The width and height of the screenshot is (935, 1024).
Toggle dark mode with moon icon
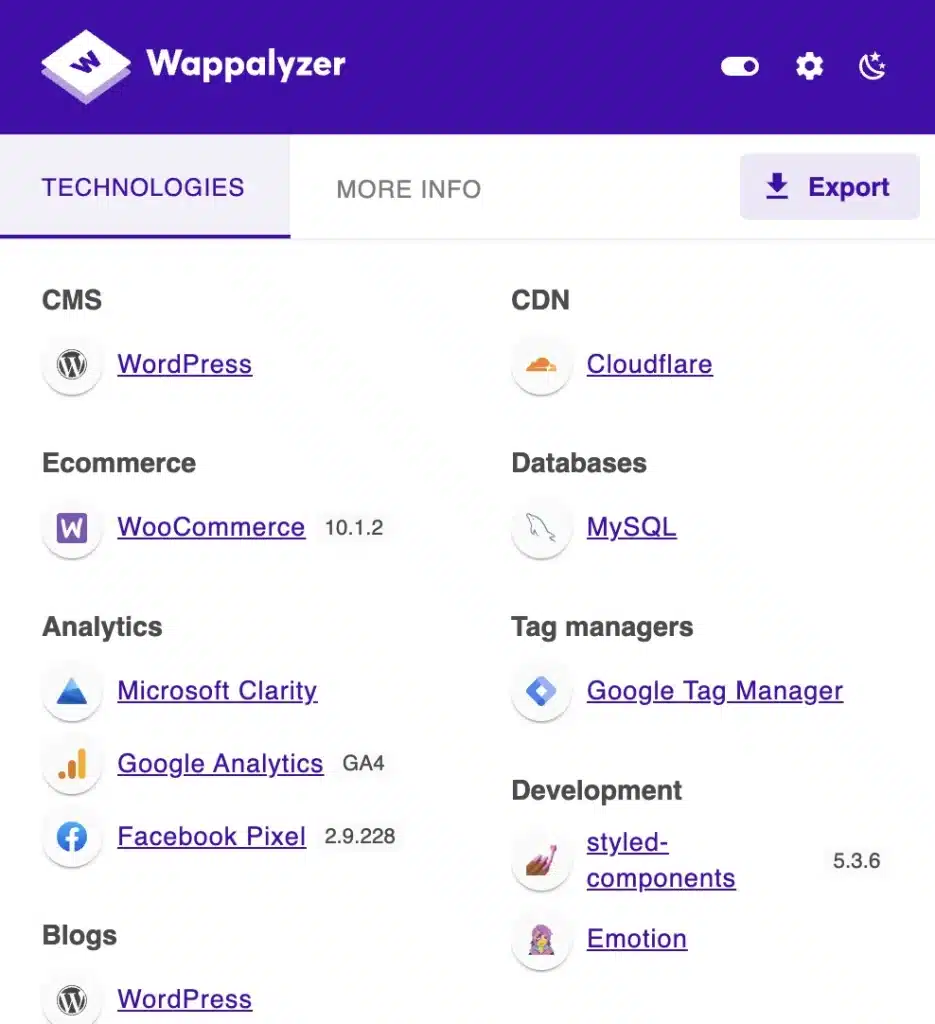pyautogui.click(x=872, y=67)
